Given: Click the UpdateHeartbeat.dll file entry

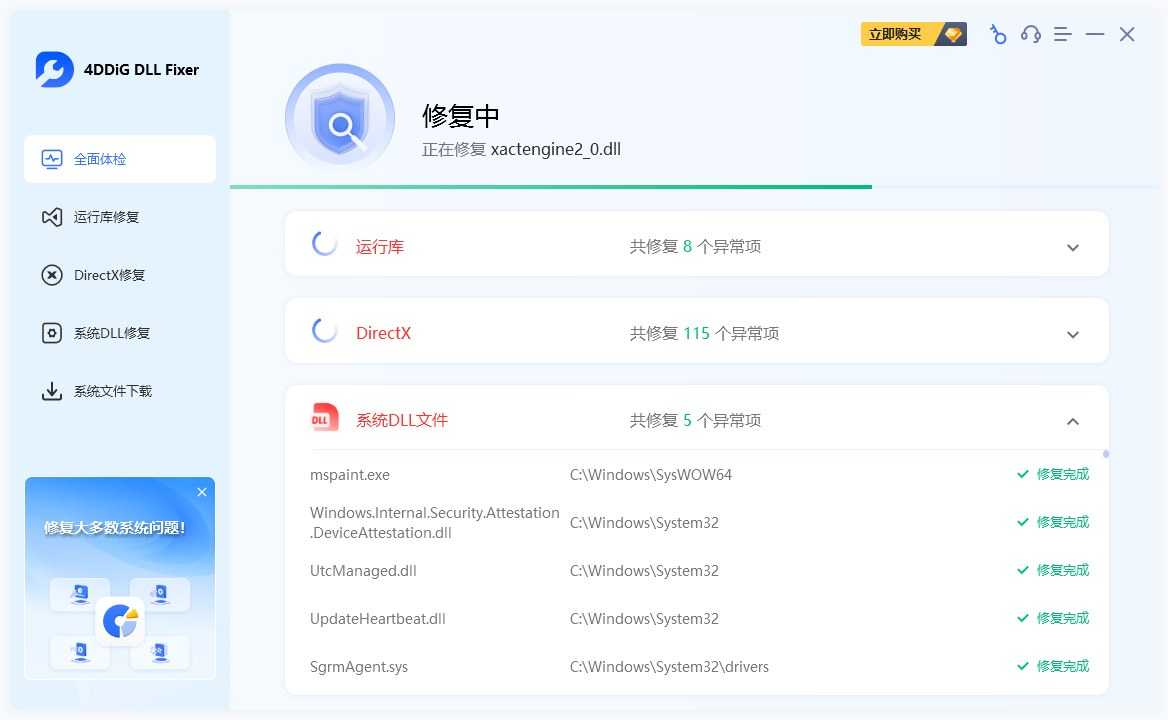Looking at the screenshot, I should pyautogui.click(x=378, y=619).
